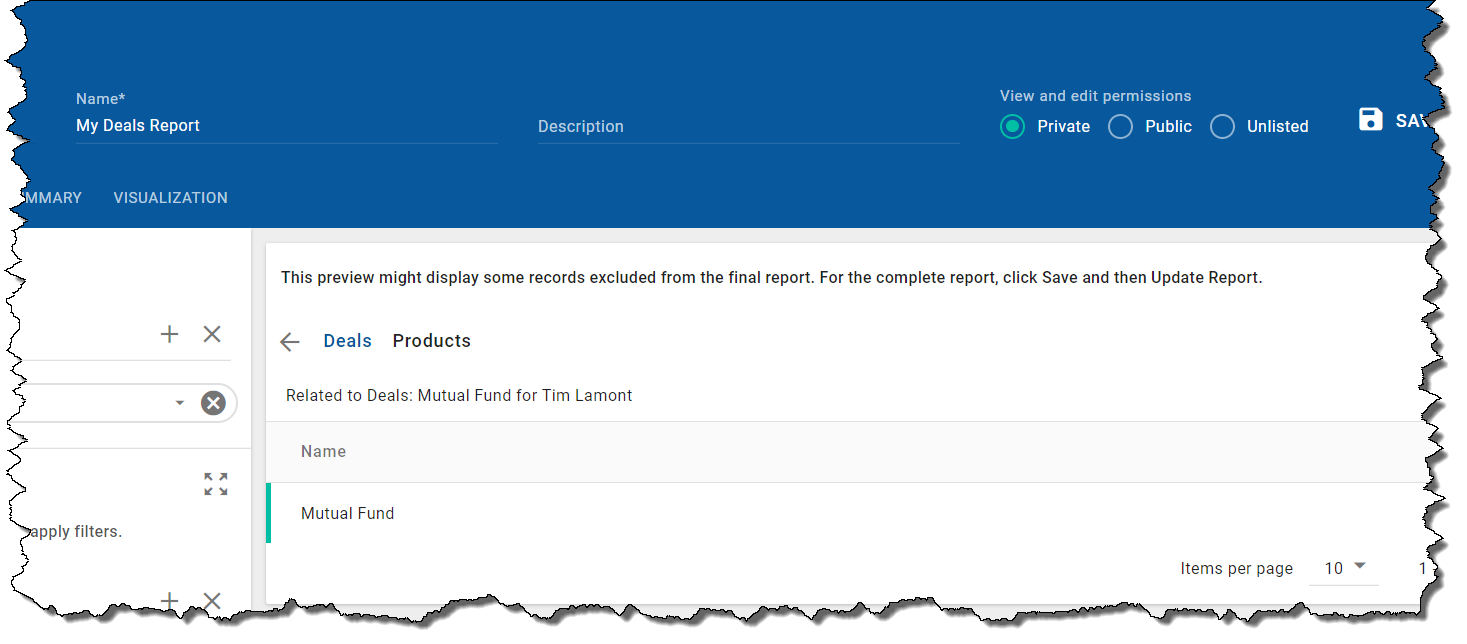
Task: Select the Unlisted permission option
Action: (x=1222, y=126)
